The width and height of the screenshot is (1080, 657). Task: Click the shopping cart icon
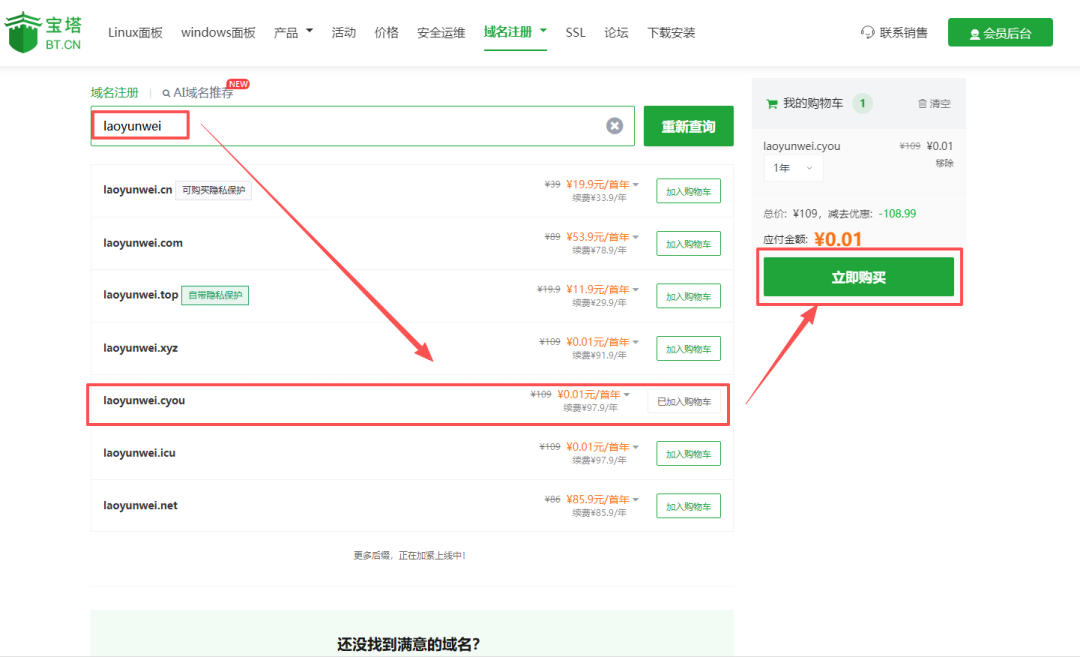click(771, 103)
